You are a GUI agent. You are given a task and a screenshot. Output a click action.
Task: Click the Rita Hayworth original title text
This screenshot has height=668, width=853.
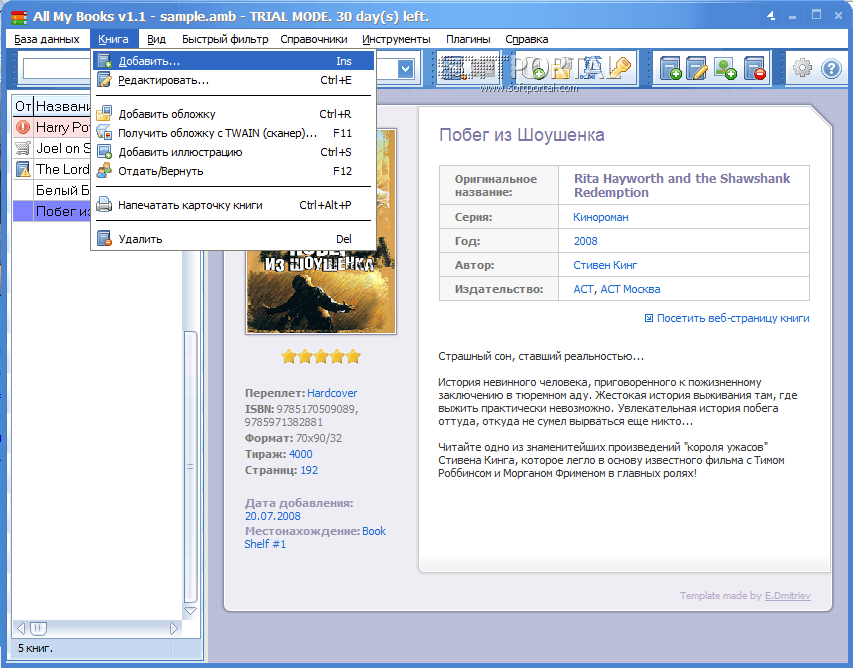[x=682, y=185]
